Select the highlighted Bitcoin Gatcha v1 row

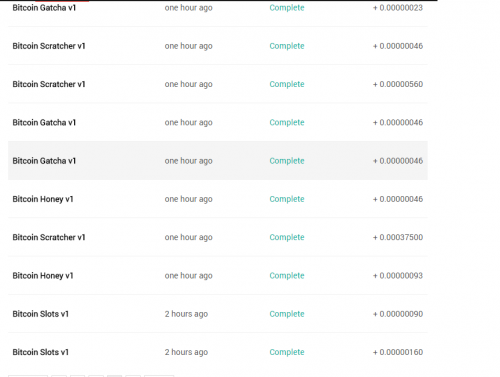pos(218,161)
